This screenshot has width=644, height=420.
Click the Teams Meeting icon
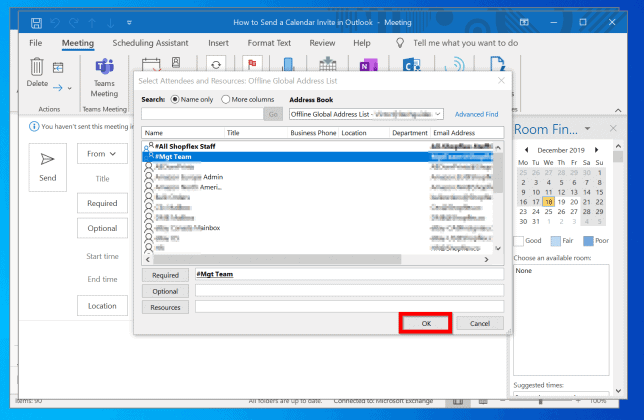pos(104,66)
